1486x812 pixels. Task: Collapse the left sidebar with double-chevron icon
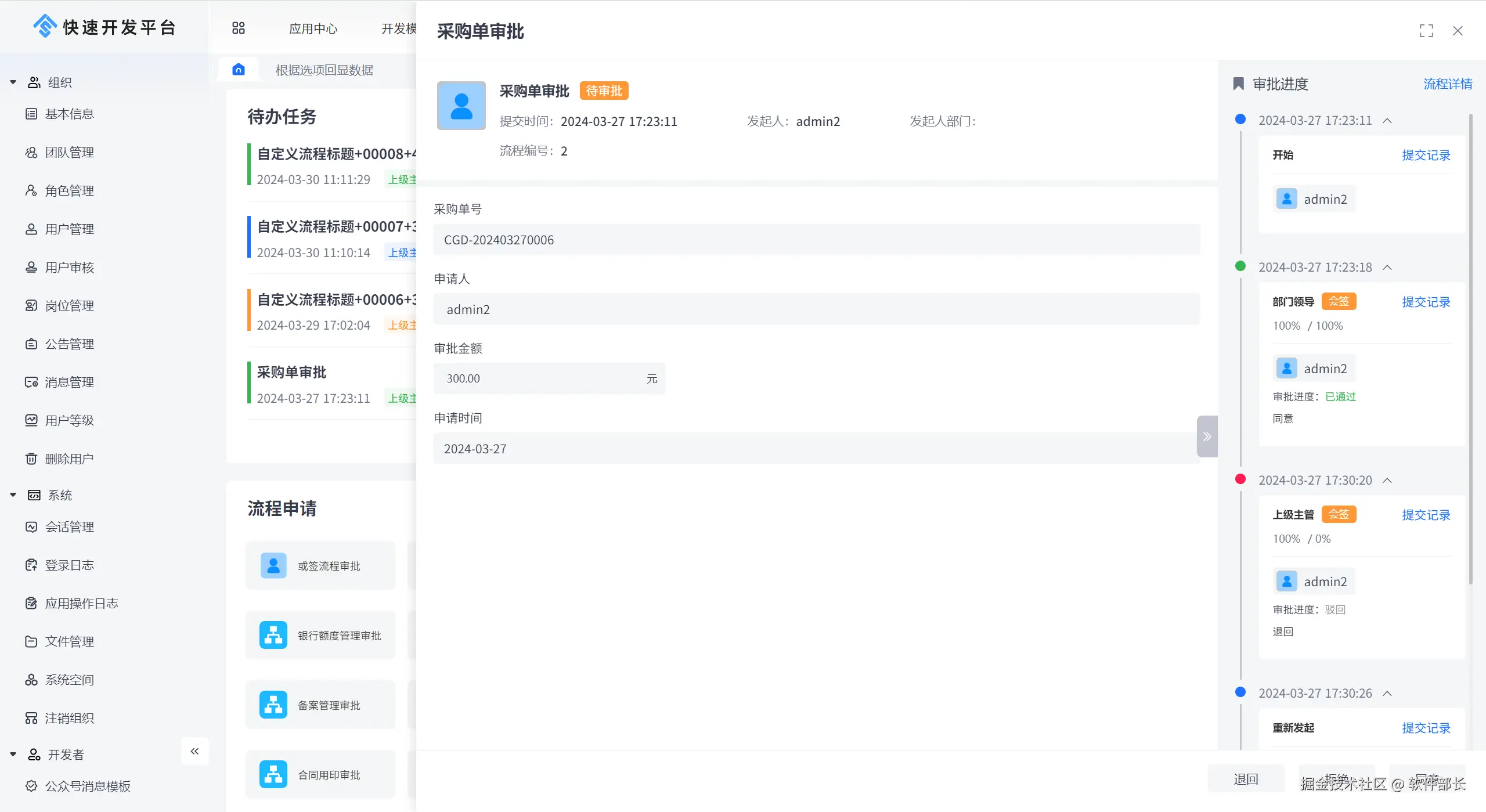tap(194, 751)
